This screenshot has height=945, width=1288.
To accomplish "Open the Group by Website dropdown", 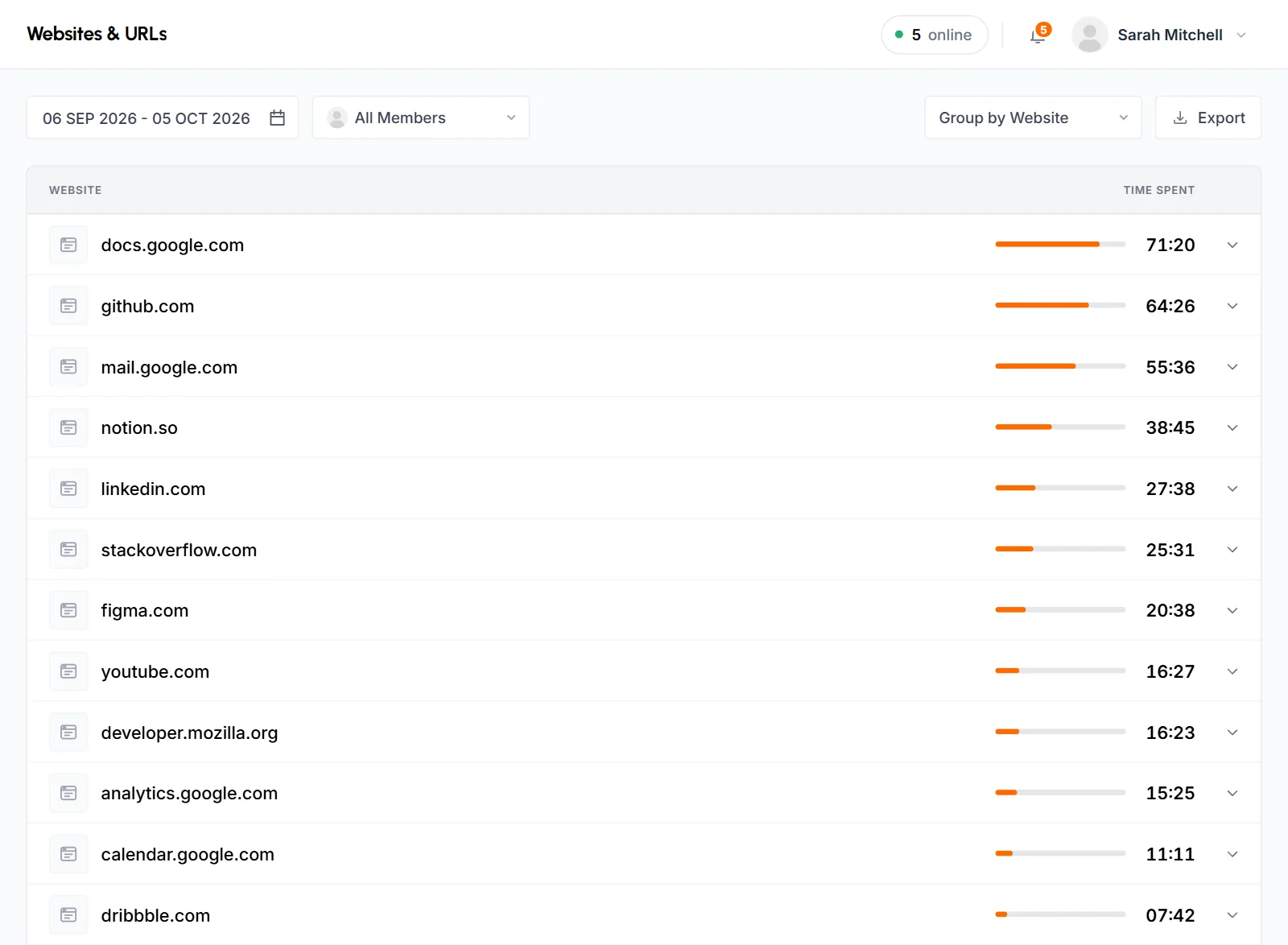I will point(1033,118).
